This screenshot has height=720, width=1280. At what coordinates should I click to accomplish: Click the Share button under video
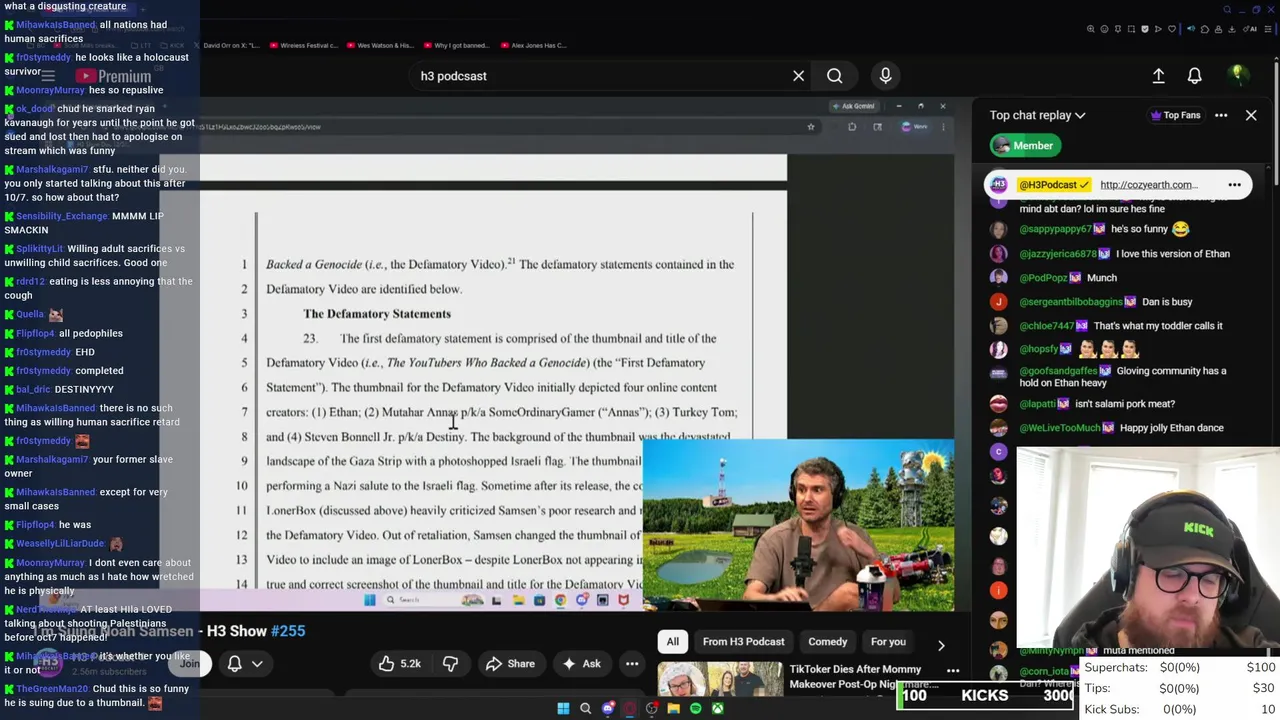(510, 663)
